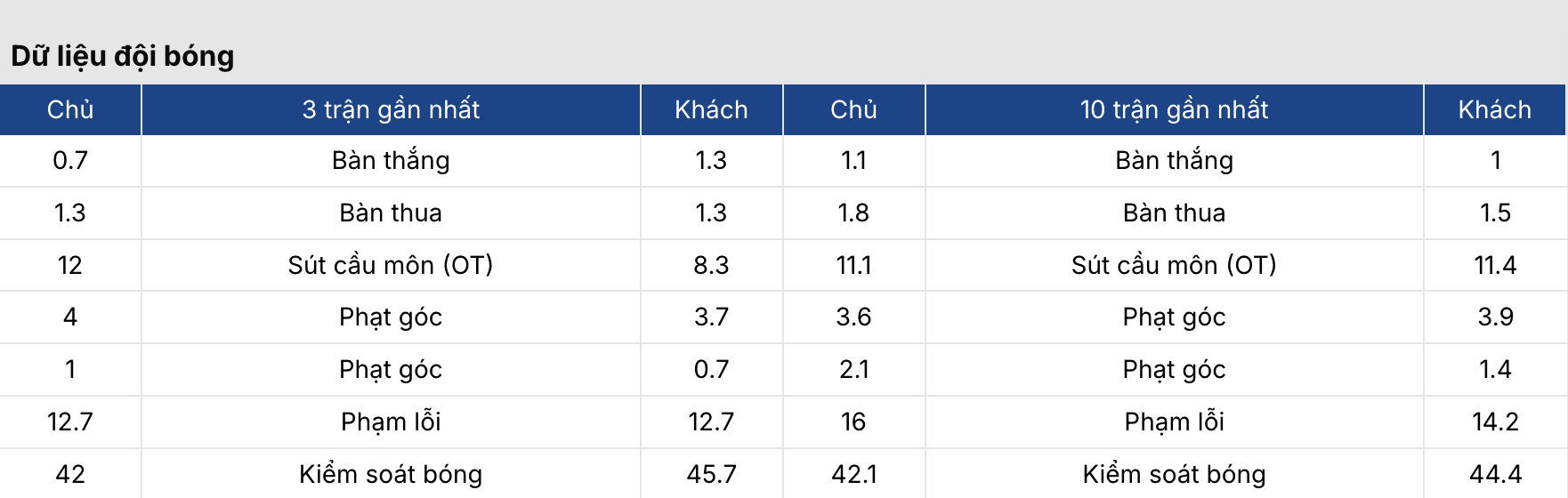Click "Kiểm soát bóng" under 10 trận gần nhất

[x=1174, y=474]
